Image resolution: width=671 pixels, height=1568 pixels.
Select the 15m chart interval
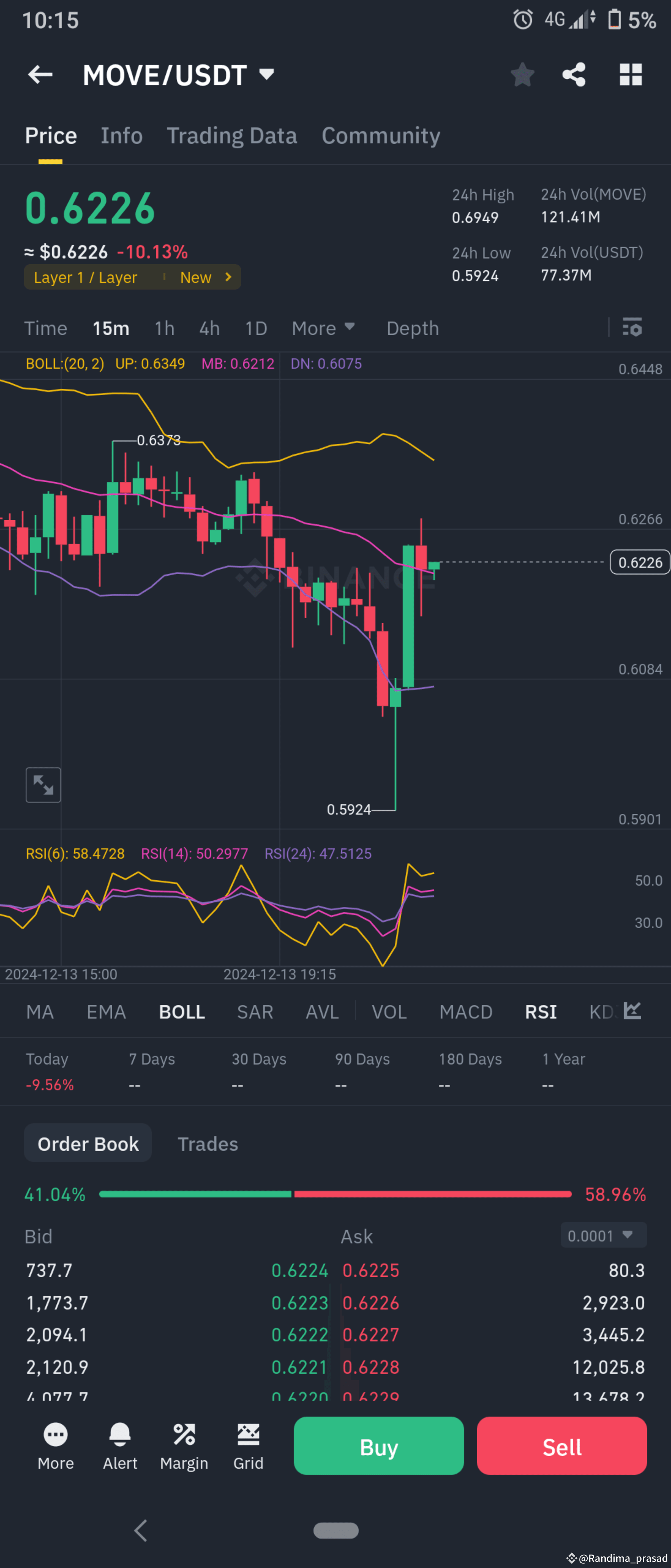tap(111, 328)
